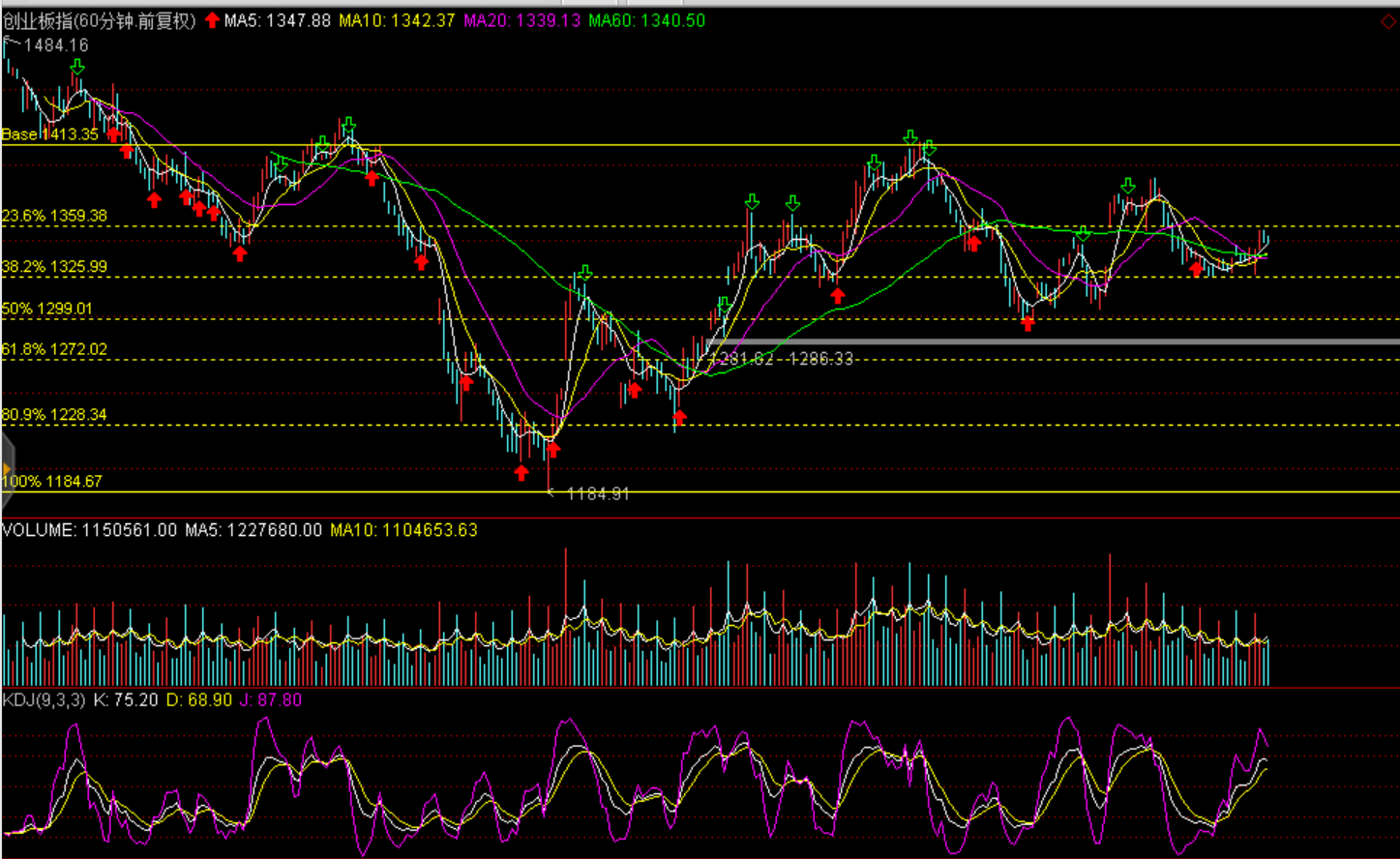This screenshot has height=859, width=1400.
Task: Select the 23.6% 1359.38 retracement label
Action: (x=54, y=216)
